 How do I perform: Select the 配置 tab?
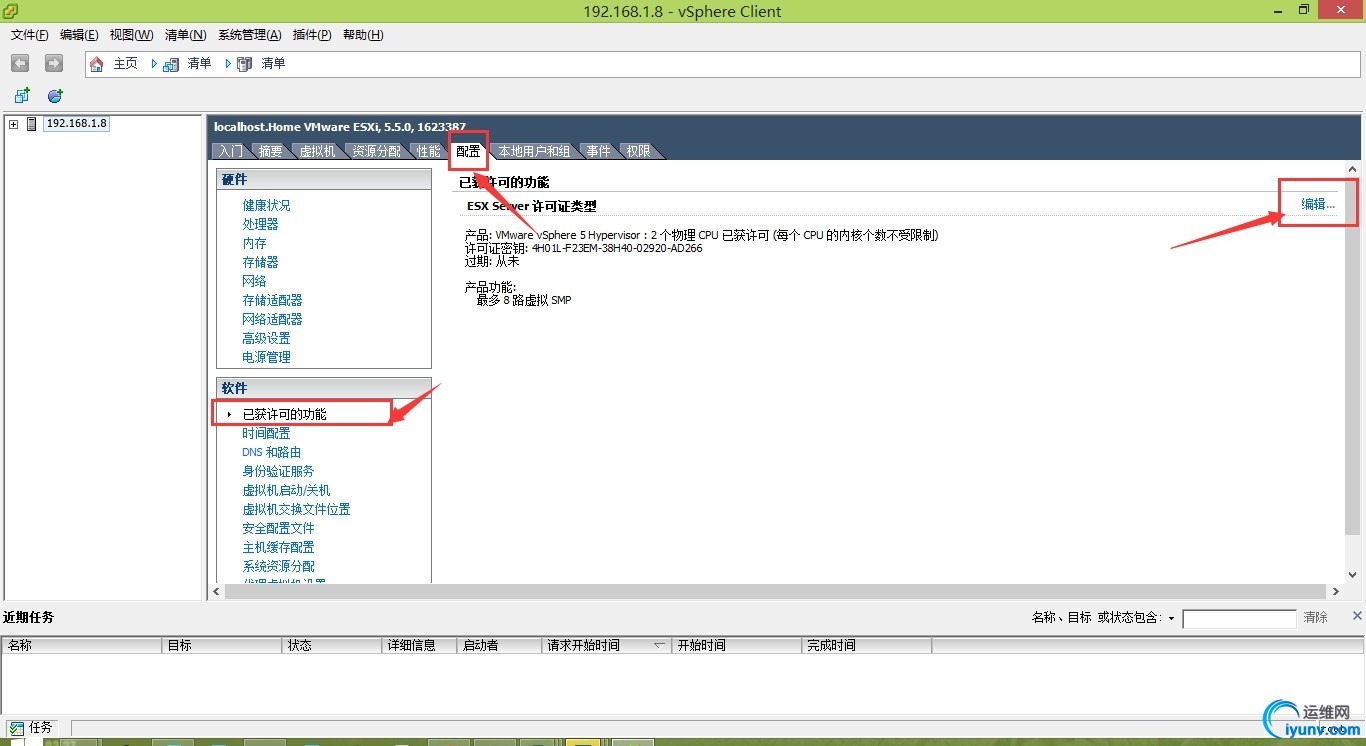click(x=468, y=151)
